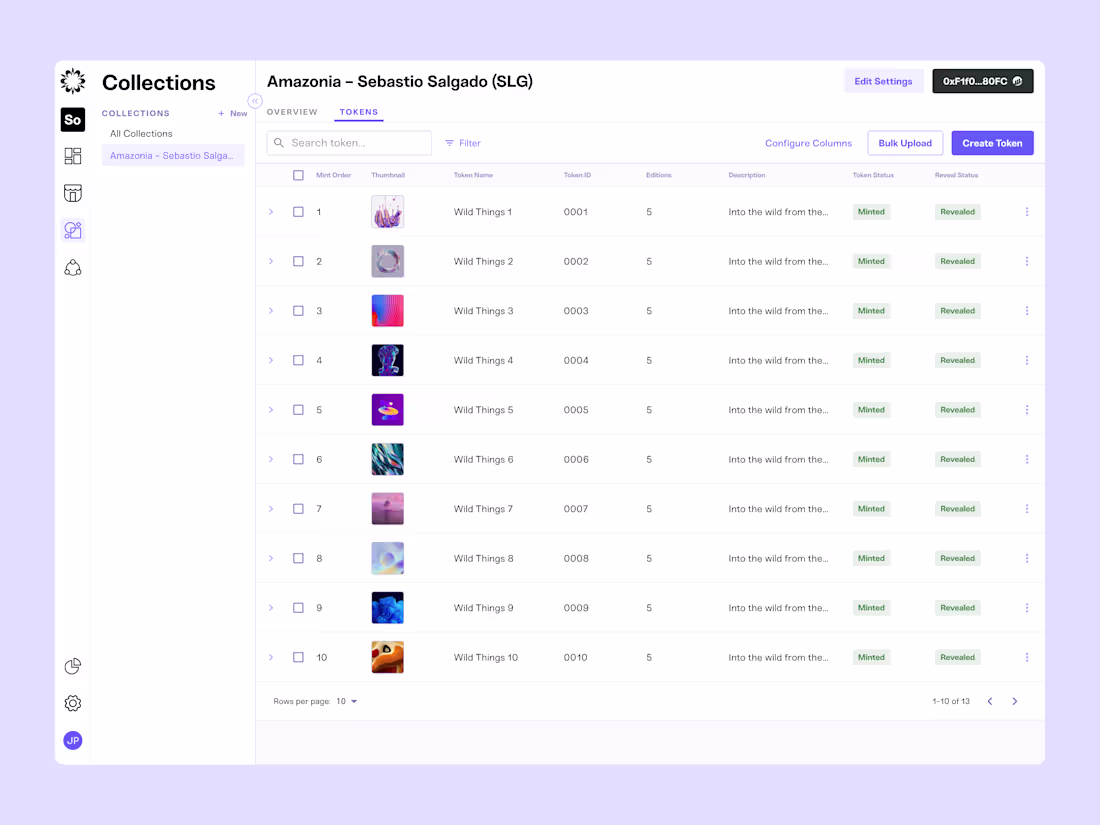Image resolution: width=1100 pixels, height=825 pixels.
Task: Open the actions menu for Wild Things 2
Action: [1026, 261]
